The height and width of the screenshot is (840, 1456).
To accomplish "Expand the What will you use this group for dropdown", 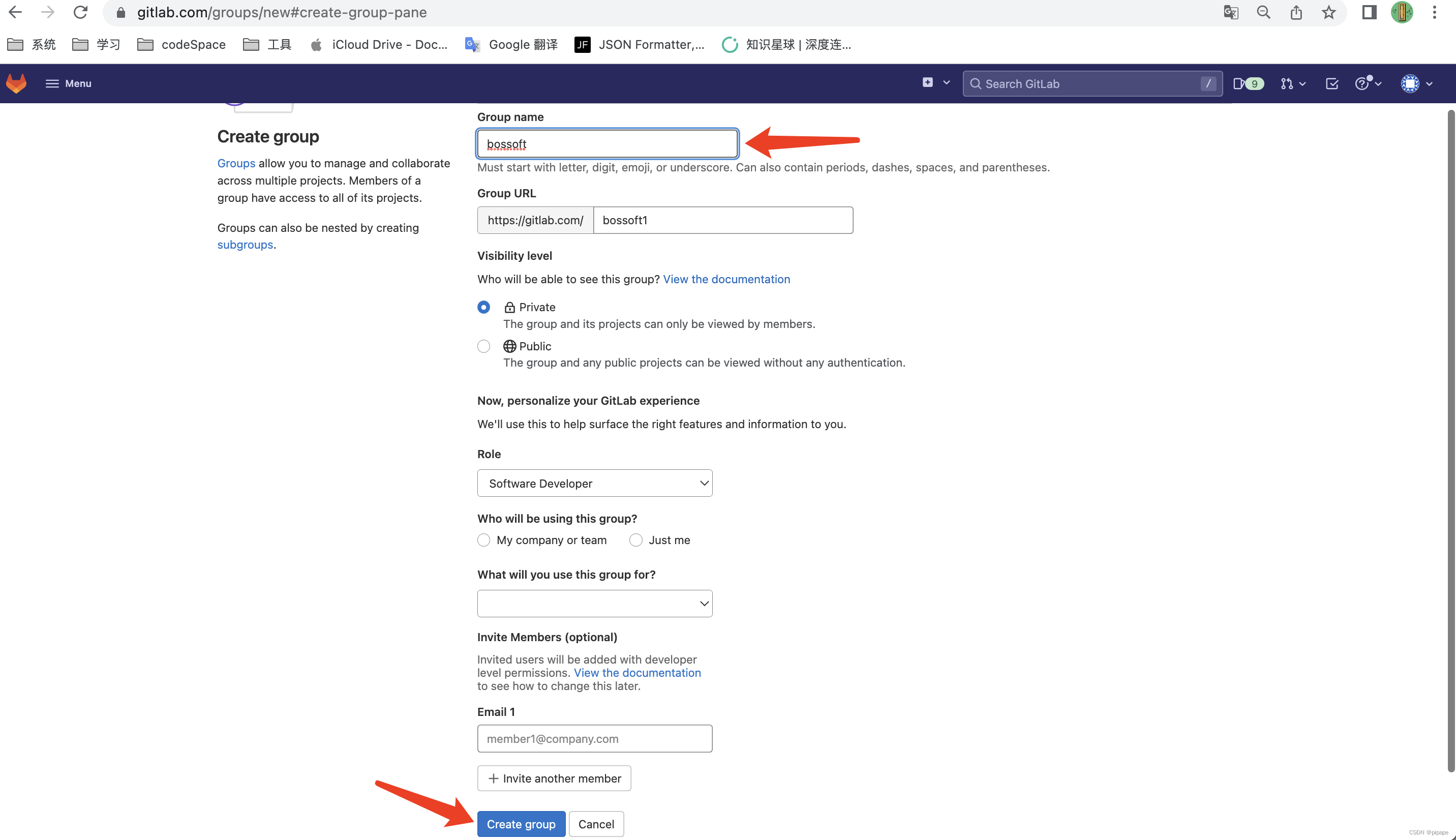I will [x=595, y=603].
